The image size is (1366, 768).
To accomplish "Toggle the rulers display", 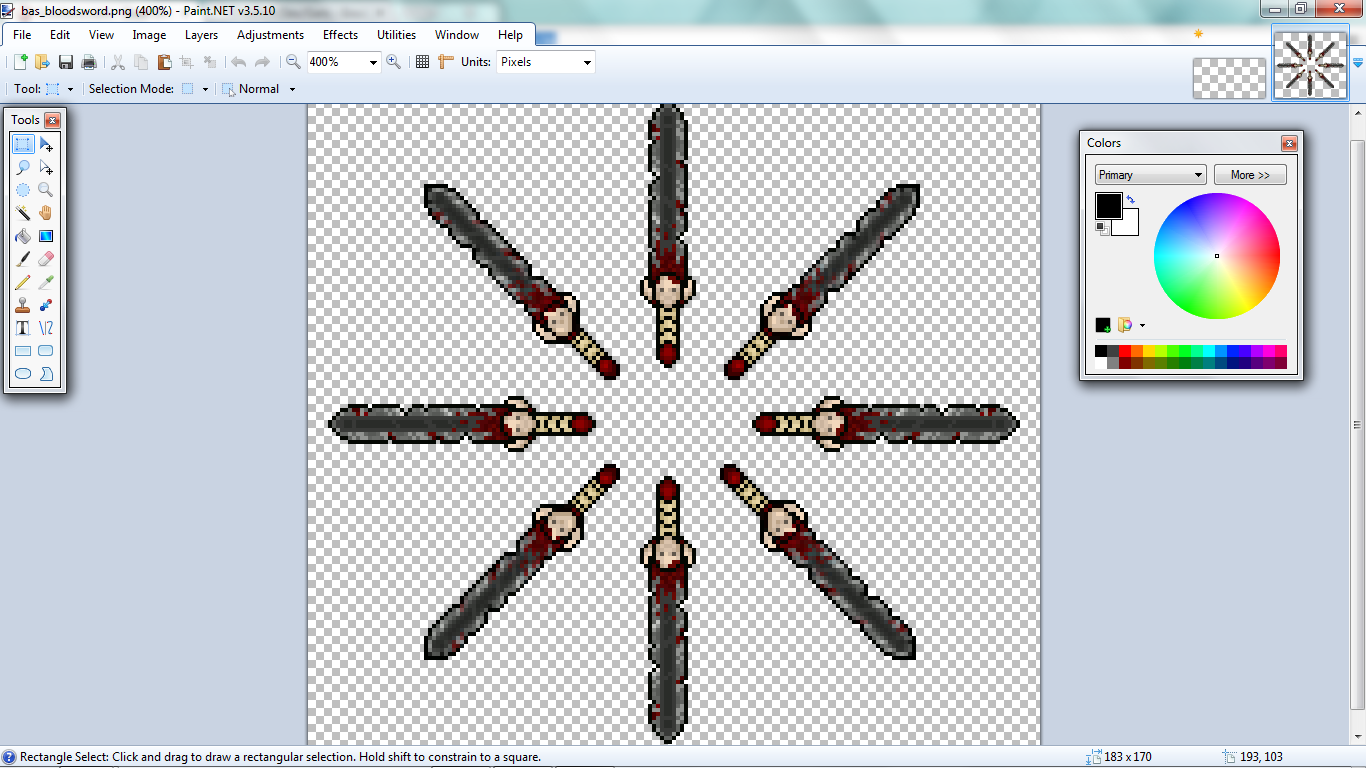I will [446, 62].
